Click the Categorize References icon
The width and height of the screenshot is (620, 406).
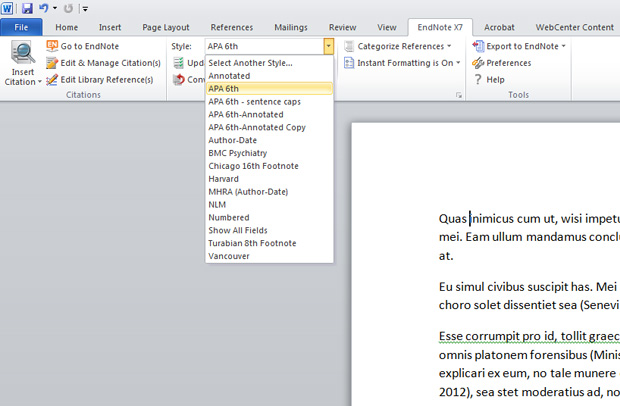click(349, 46)
